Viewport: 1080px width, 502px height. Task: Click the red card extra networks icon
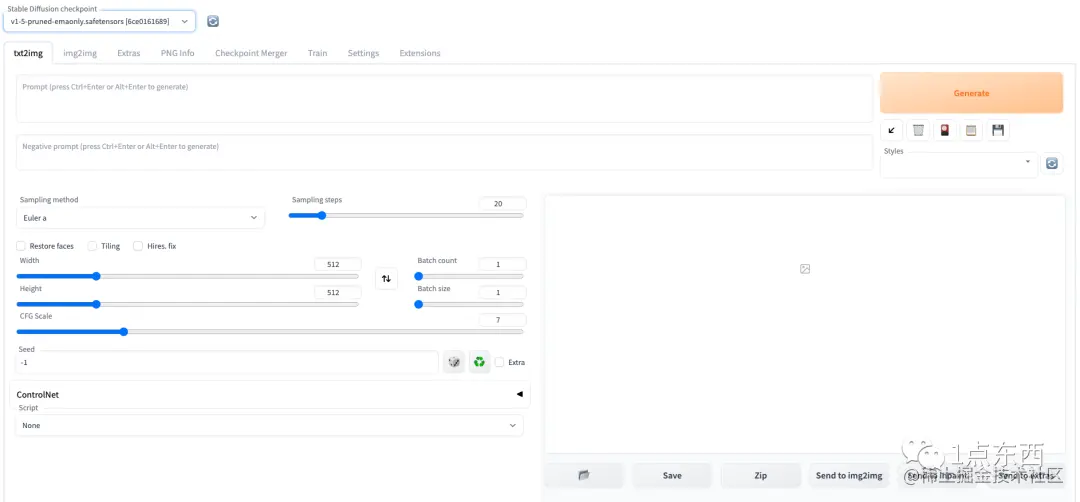coord(945,130)
